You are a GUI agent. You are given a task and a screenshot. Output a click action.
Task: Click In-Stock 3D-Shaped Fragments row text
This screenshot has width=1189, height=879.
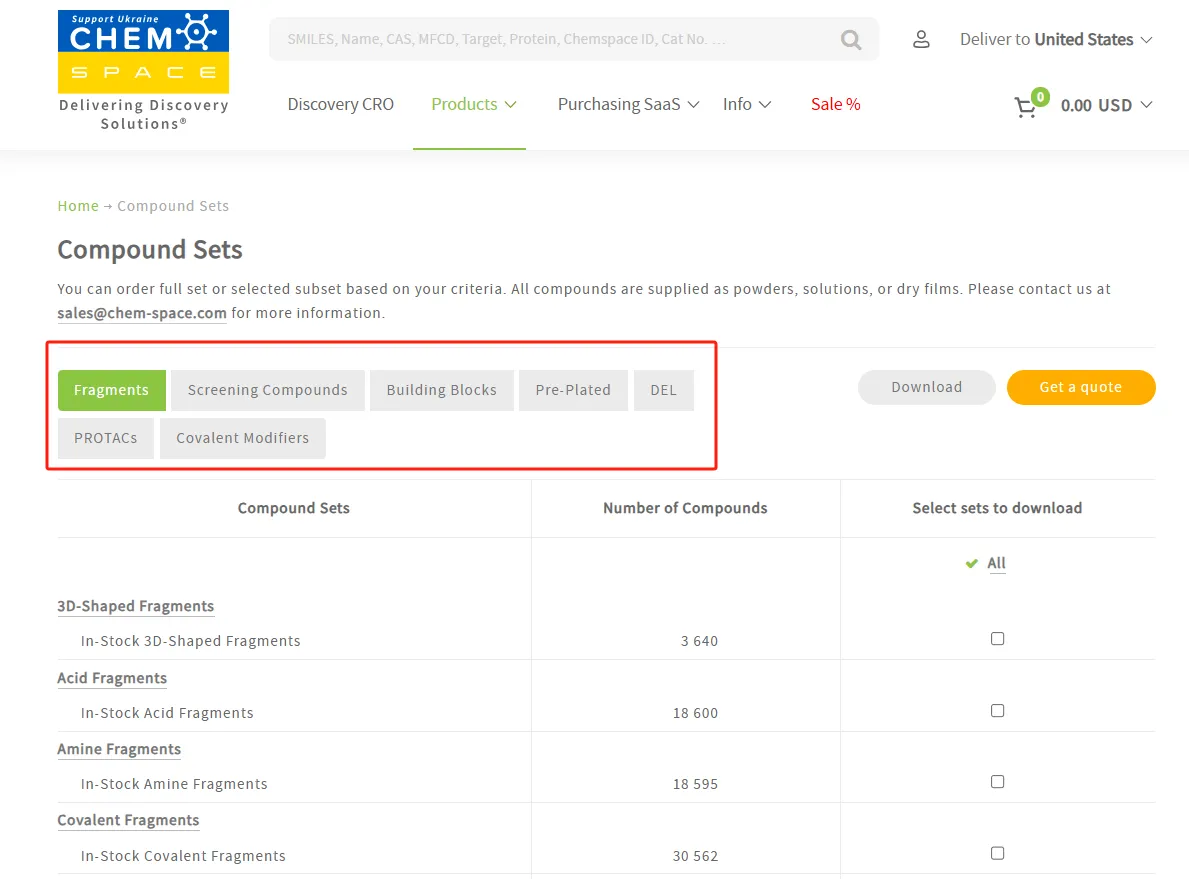pyautogui.click(x=190, y=641)
